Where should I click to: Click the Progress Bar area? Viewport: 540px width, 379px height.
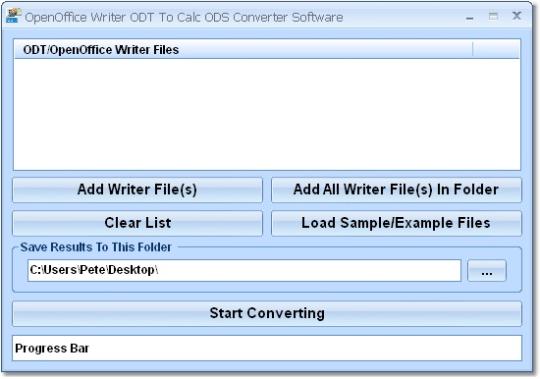(x=267, y=348)
